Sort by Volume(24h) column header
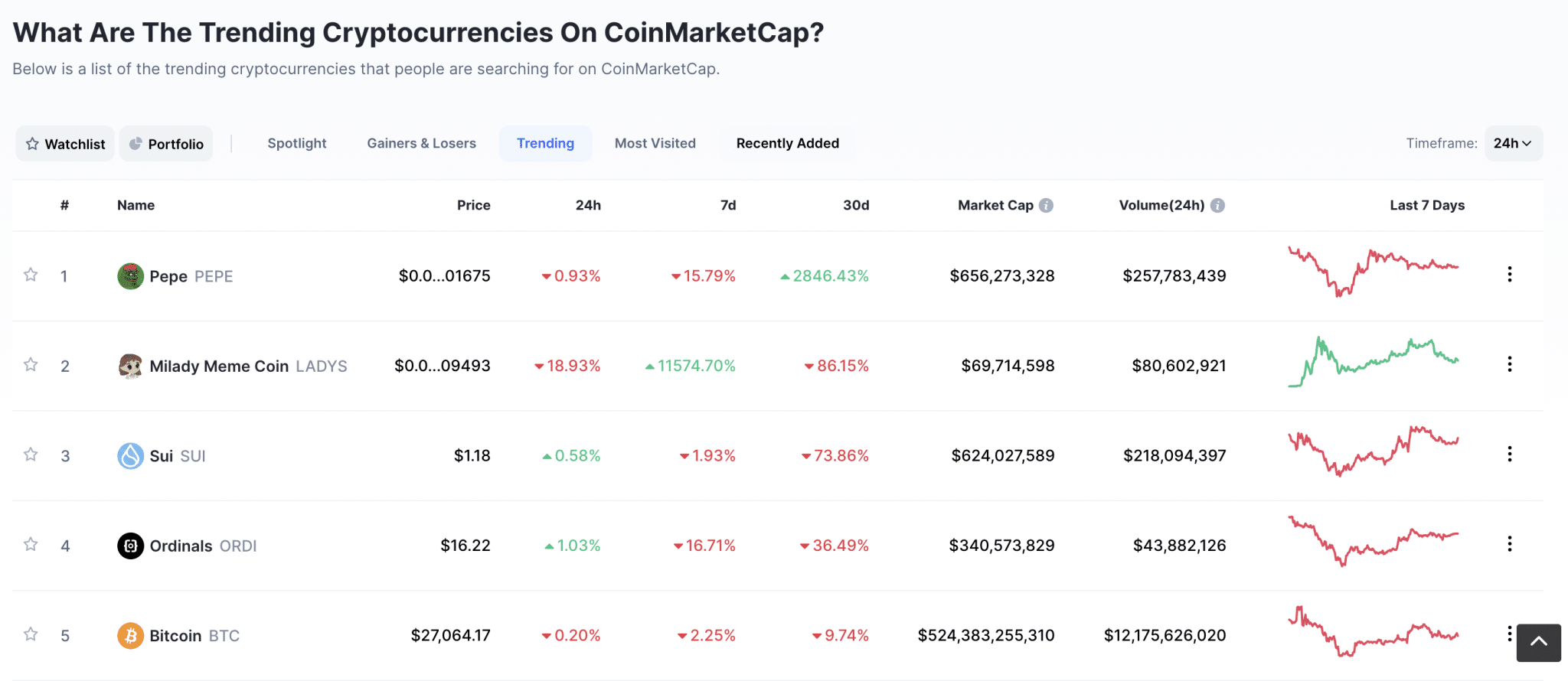1568x681 pixels. (1161, 205)
